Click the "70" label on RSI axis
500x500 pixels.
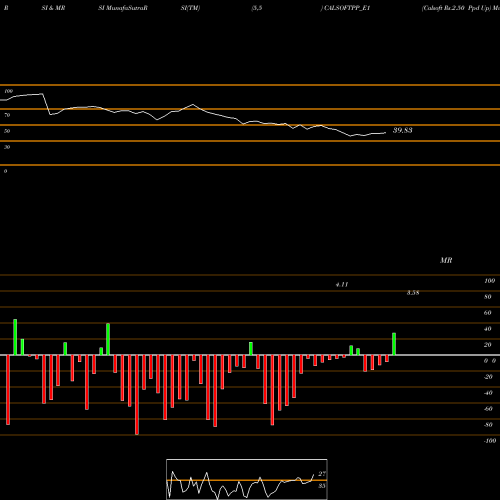point(7,115)
